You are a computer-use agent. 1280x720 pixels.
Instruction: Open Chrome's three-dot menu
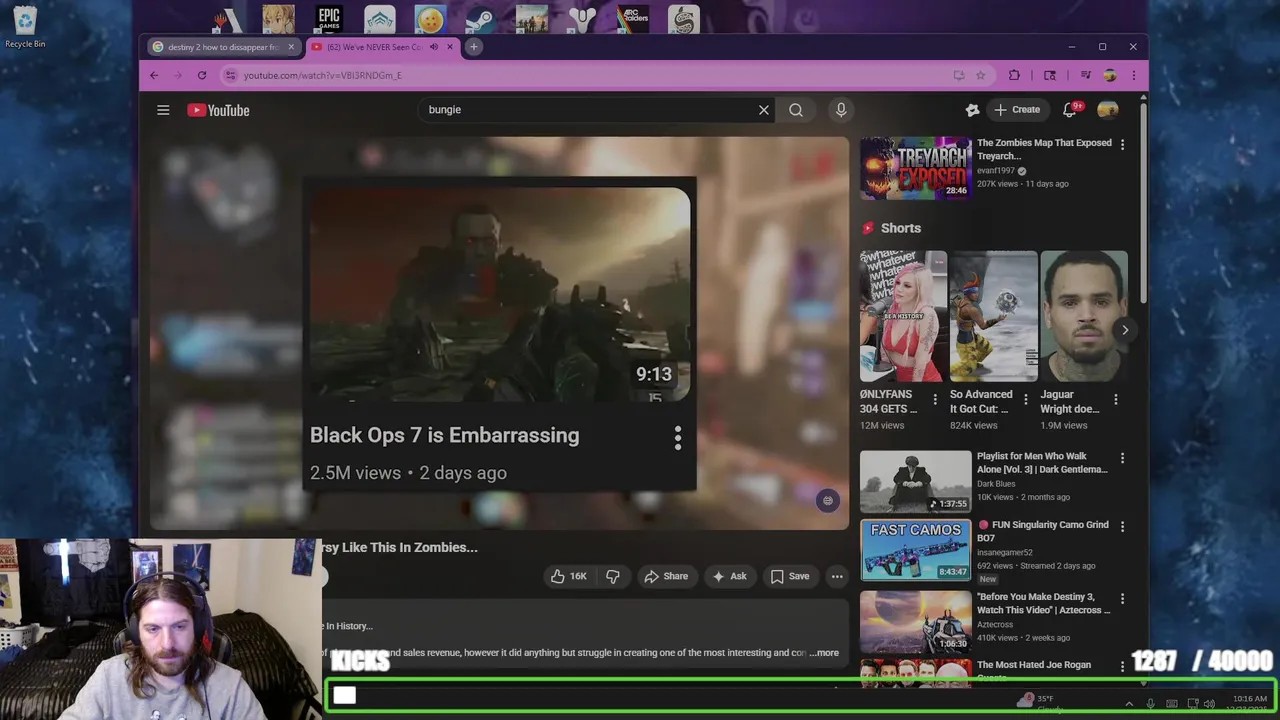[1133, 75]
